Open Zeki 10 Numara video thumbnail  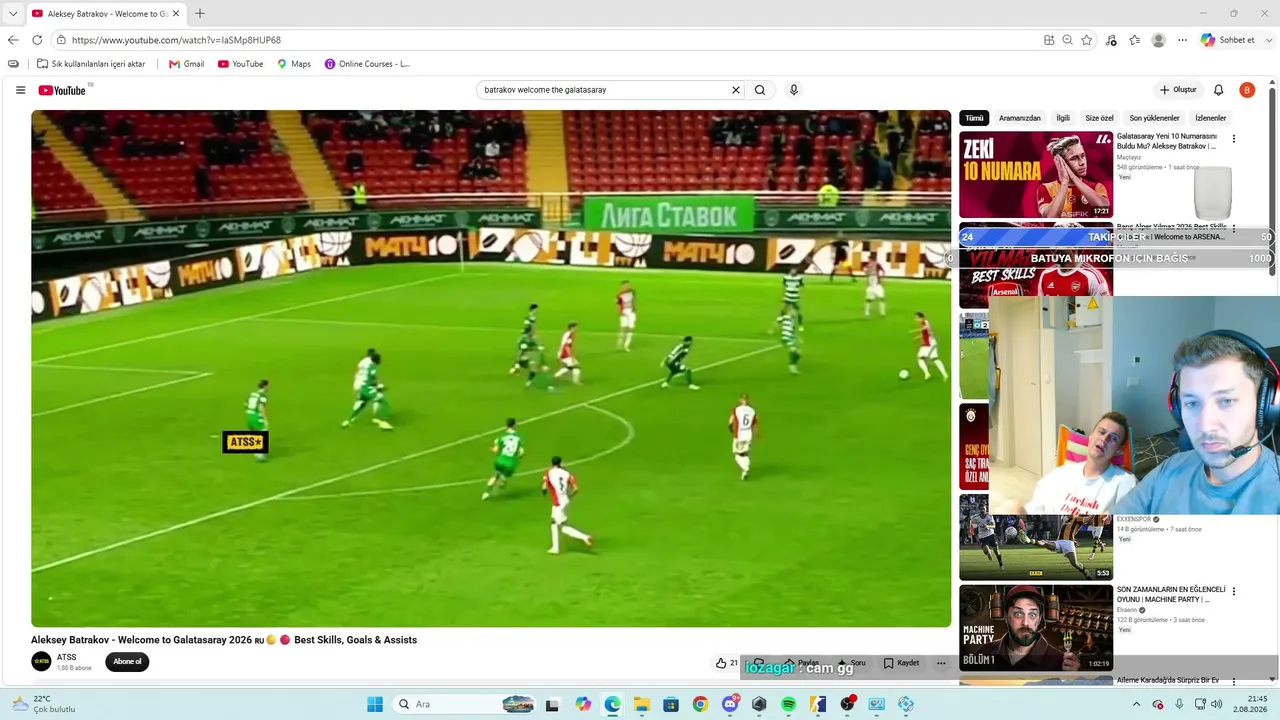tap(1036, 175)
